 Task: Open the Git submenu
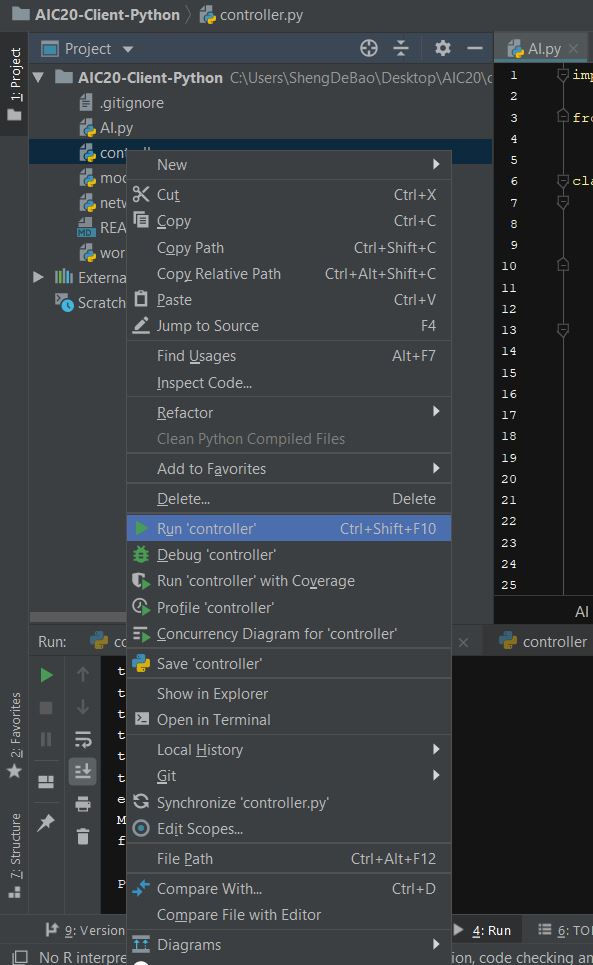point(289,775)
